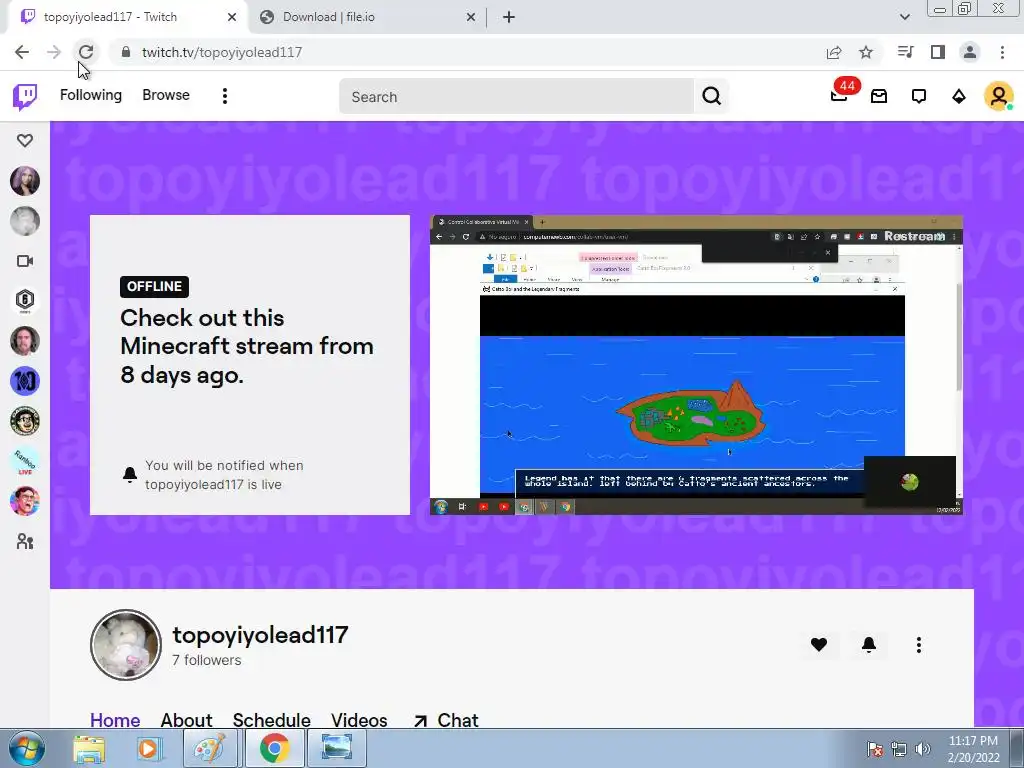Open notifications inbox with 44 badge
The width and height of the screenshot is (1024, 768).
839,97
